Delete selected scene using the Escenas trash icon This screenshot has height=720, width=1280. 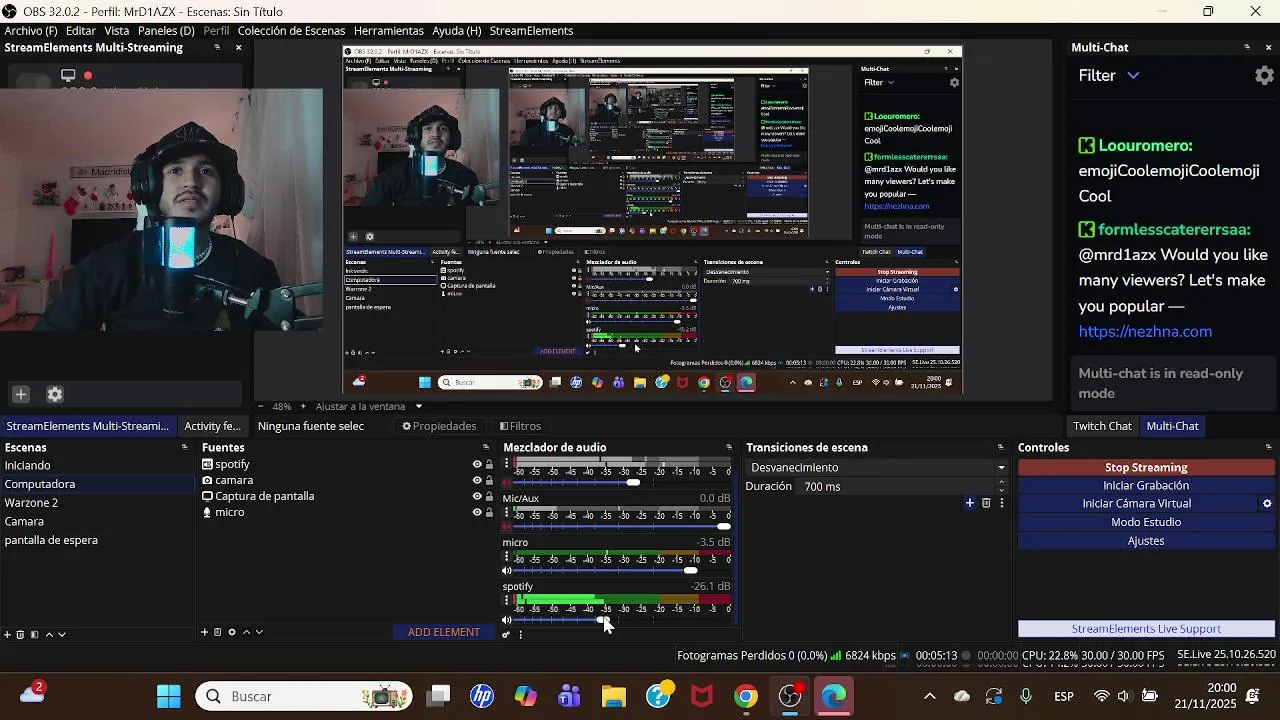[20, 635]
